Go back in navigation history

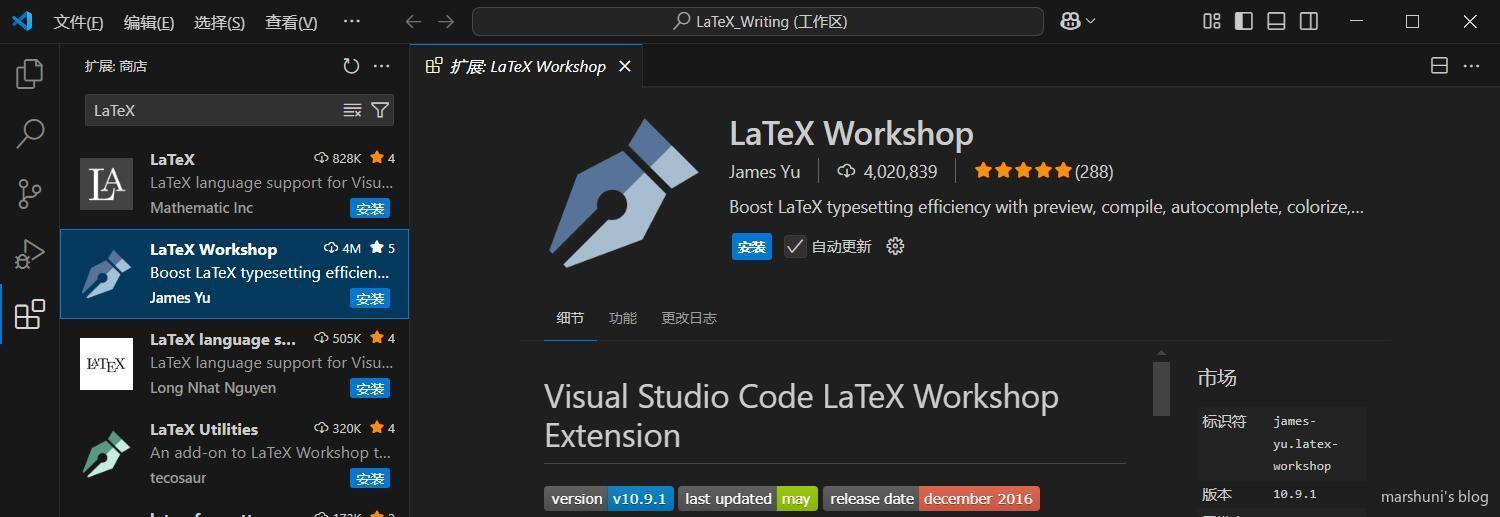pos(413,21)
